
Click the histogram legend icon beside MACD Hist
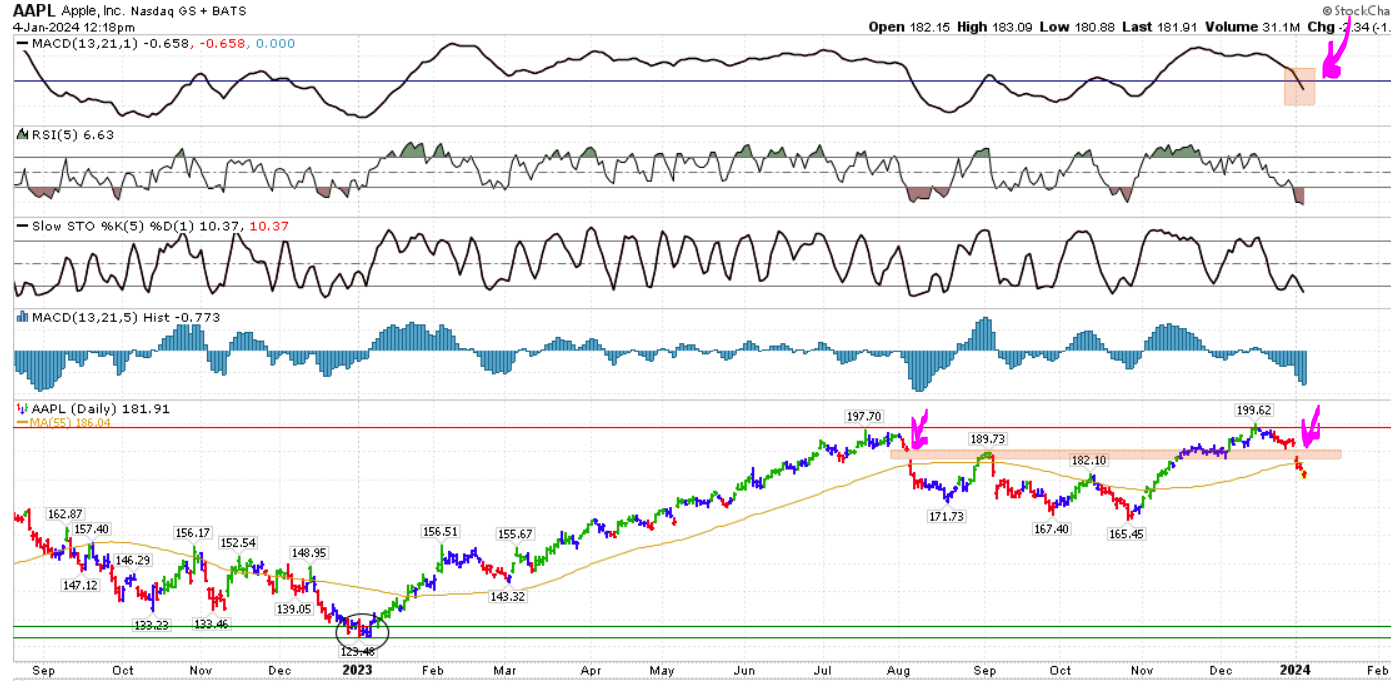tap(23, 317)
